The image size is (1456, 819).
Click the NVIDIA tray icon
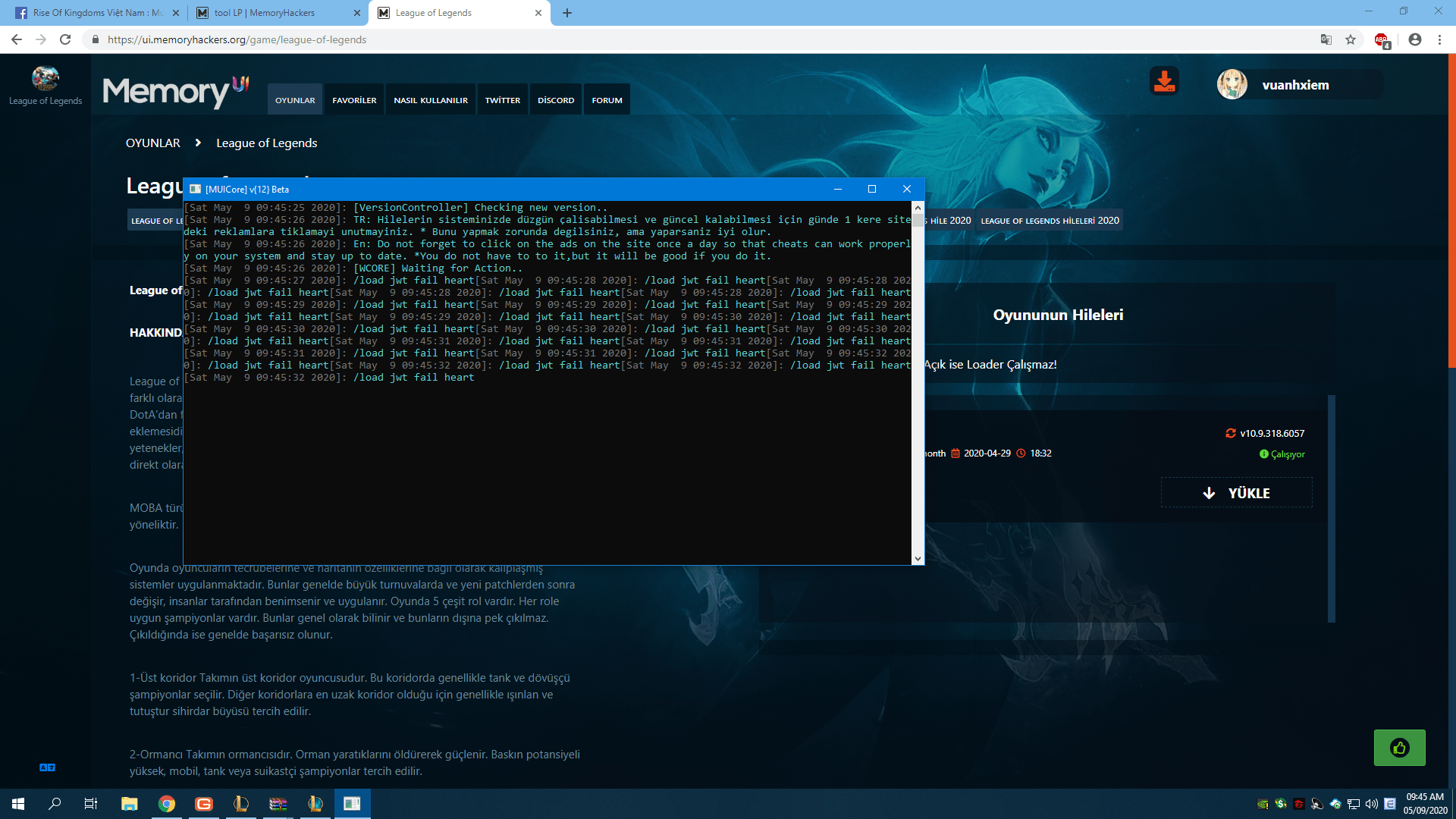click(1263, 804)
